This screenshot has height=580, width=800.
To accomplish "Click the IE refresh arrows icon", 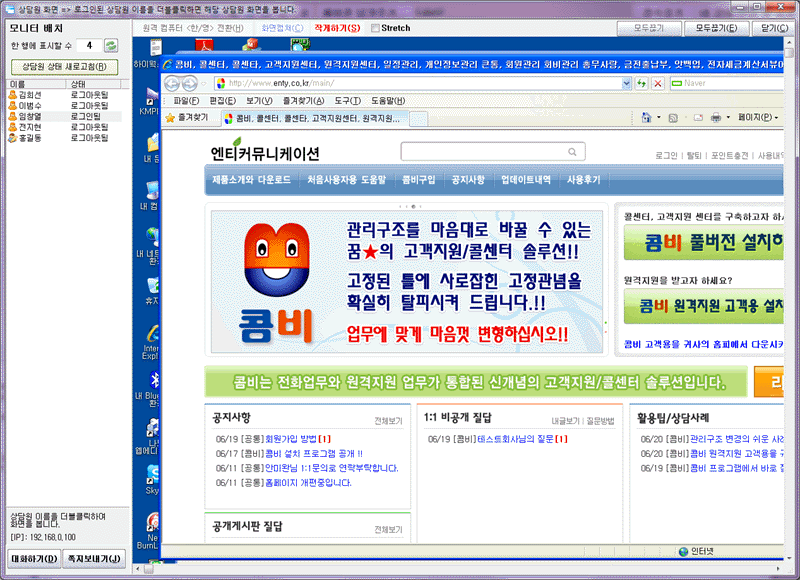I will click(641, 83).
